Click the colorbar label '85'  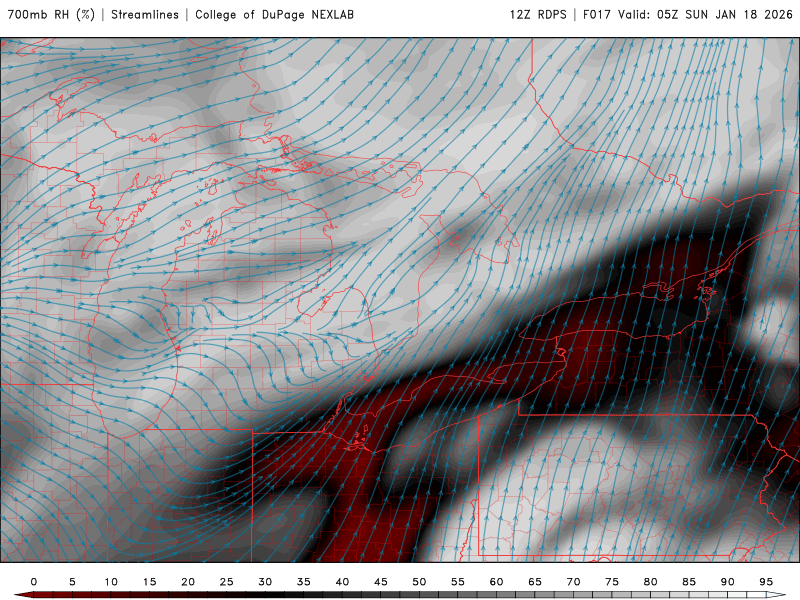click(x=689, y=582)
